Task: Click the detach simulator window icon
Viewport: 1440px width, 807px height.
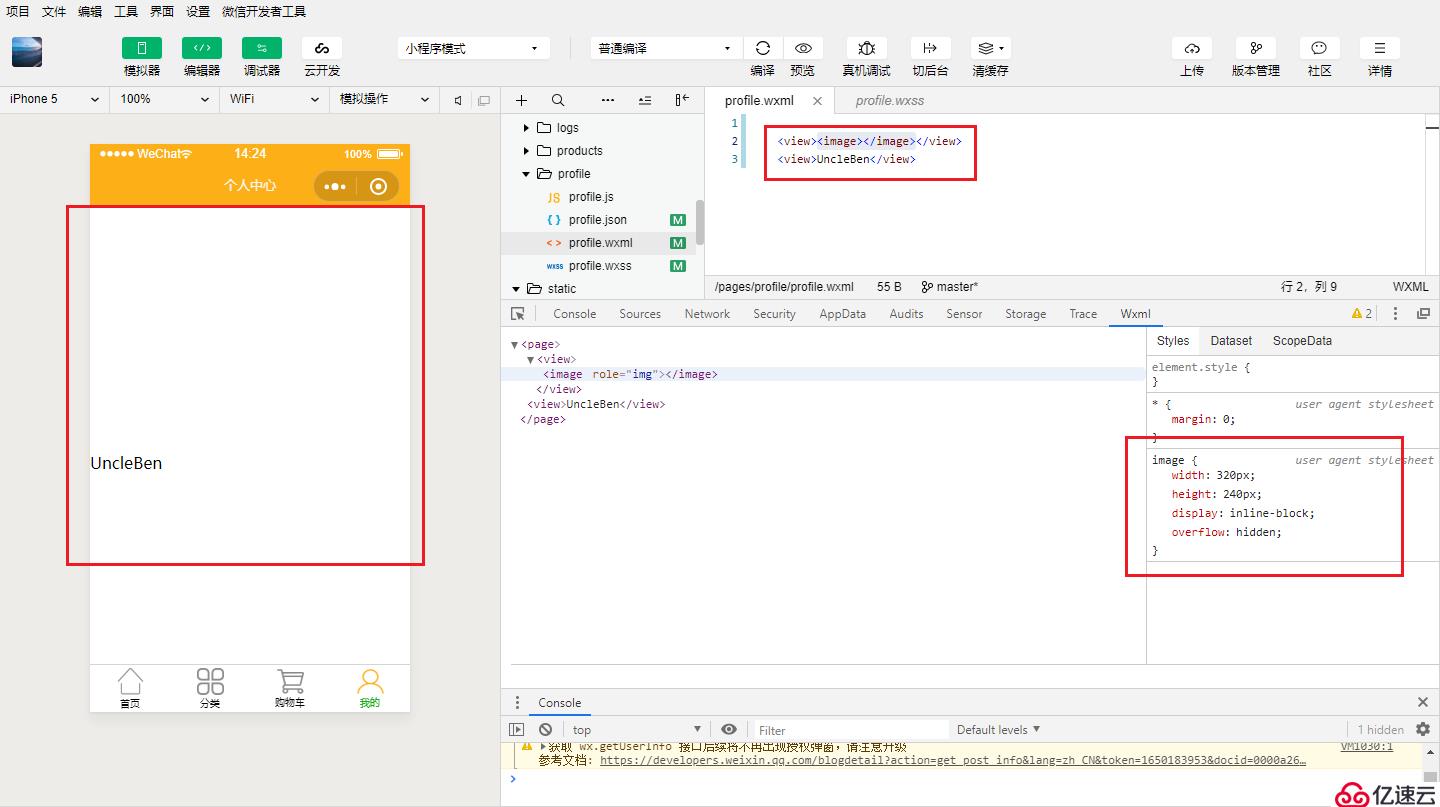Action: (x=484, y=100)
